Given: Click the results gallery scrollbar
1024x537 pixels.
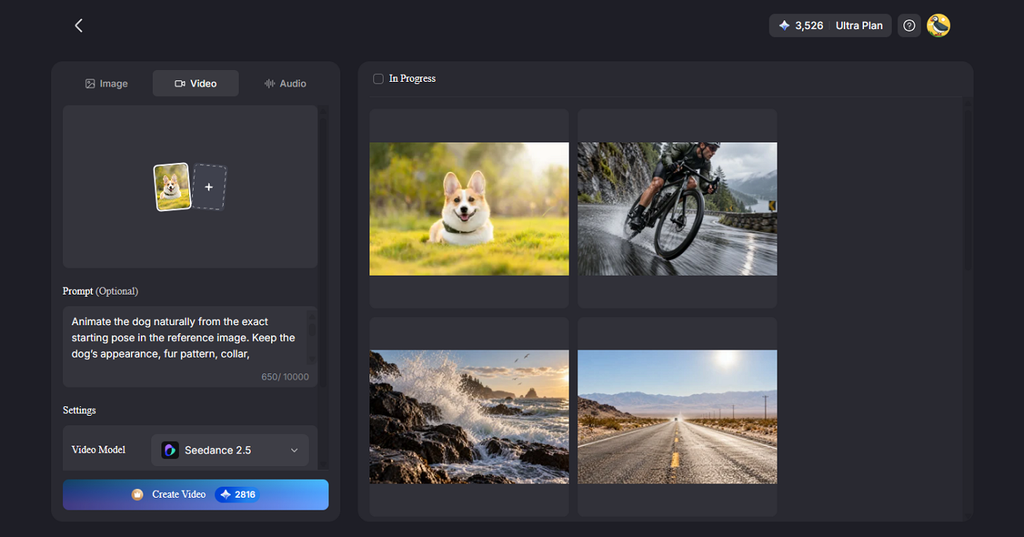Looking at the screenshot, I should 968,189.
